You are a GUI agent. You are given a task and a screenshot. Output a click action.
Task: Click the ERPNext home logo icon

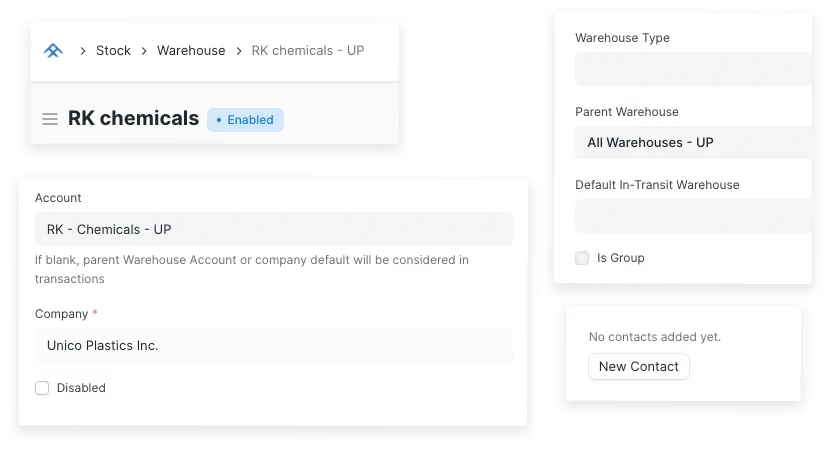[x=53, y=50]
